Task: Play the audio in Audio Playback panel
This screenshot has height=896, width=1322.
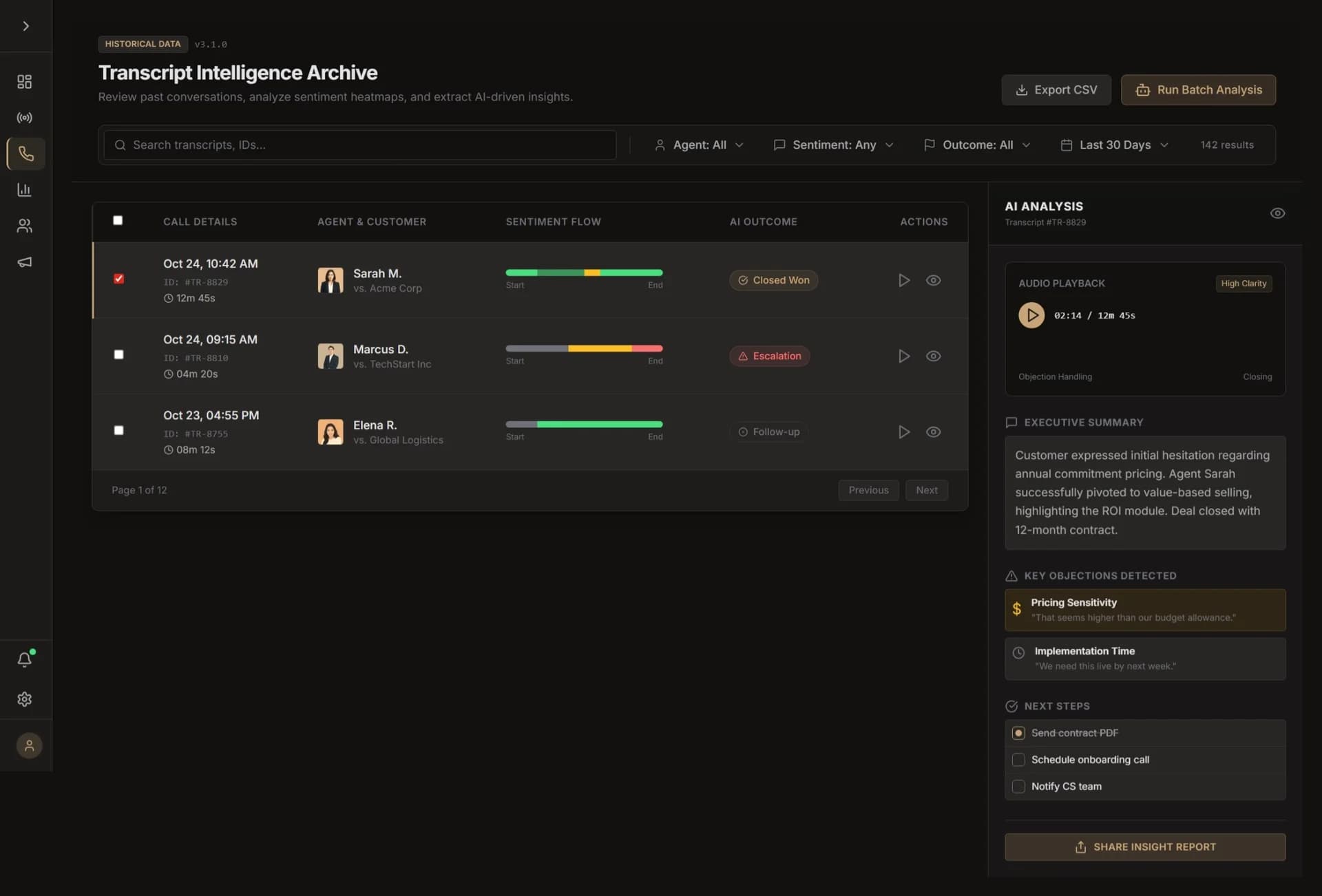Action: click(x=1031, y=315)
